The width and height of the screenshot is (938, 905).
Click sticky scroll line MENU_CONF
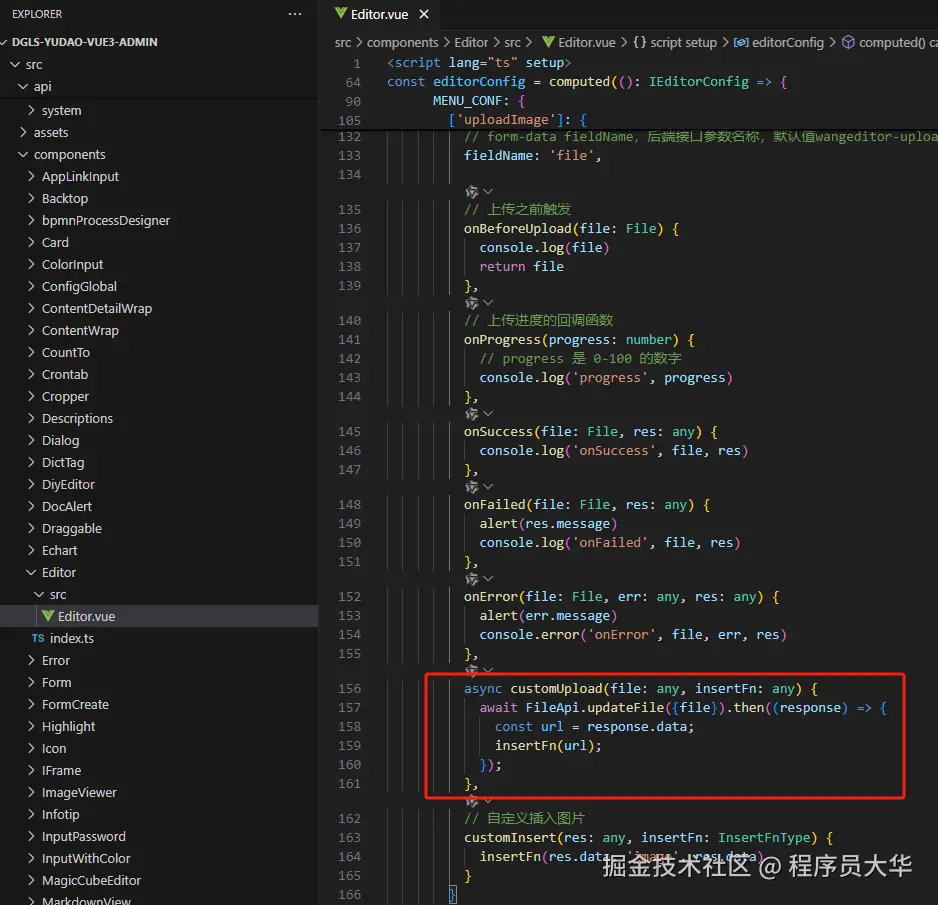pos(479,100)
